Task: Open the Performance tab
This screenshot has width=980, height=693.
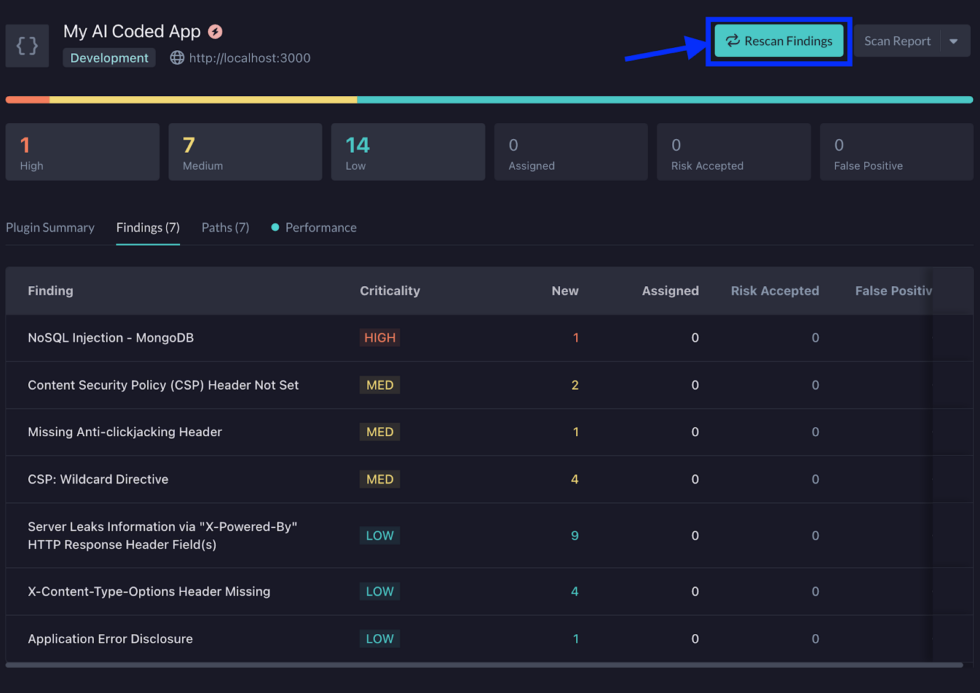Action: (320, 227)
